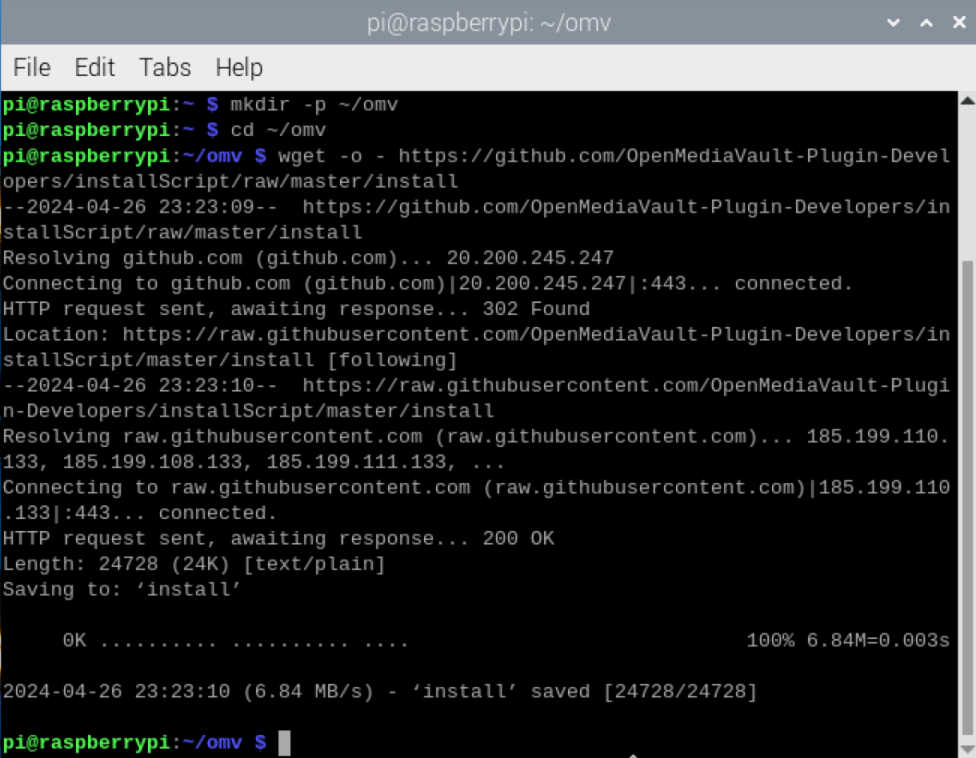The height and width of the screenshot is (758, 976).
Task: Click the '100% 6.84M=0.003s' progress text
Action: 848,640
